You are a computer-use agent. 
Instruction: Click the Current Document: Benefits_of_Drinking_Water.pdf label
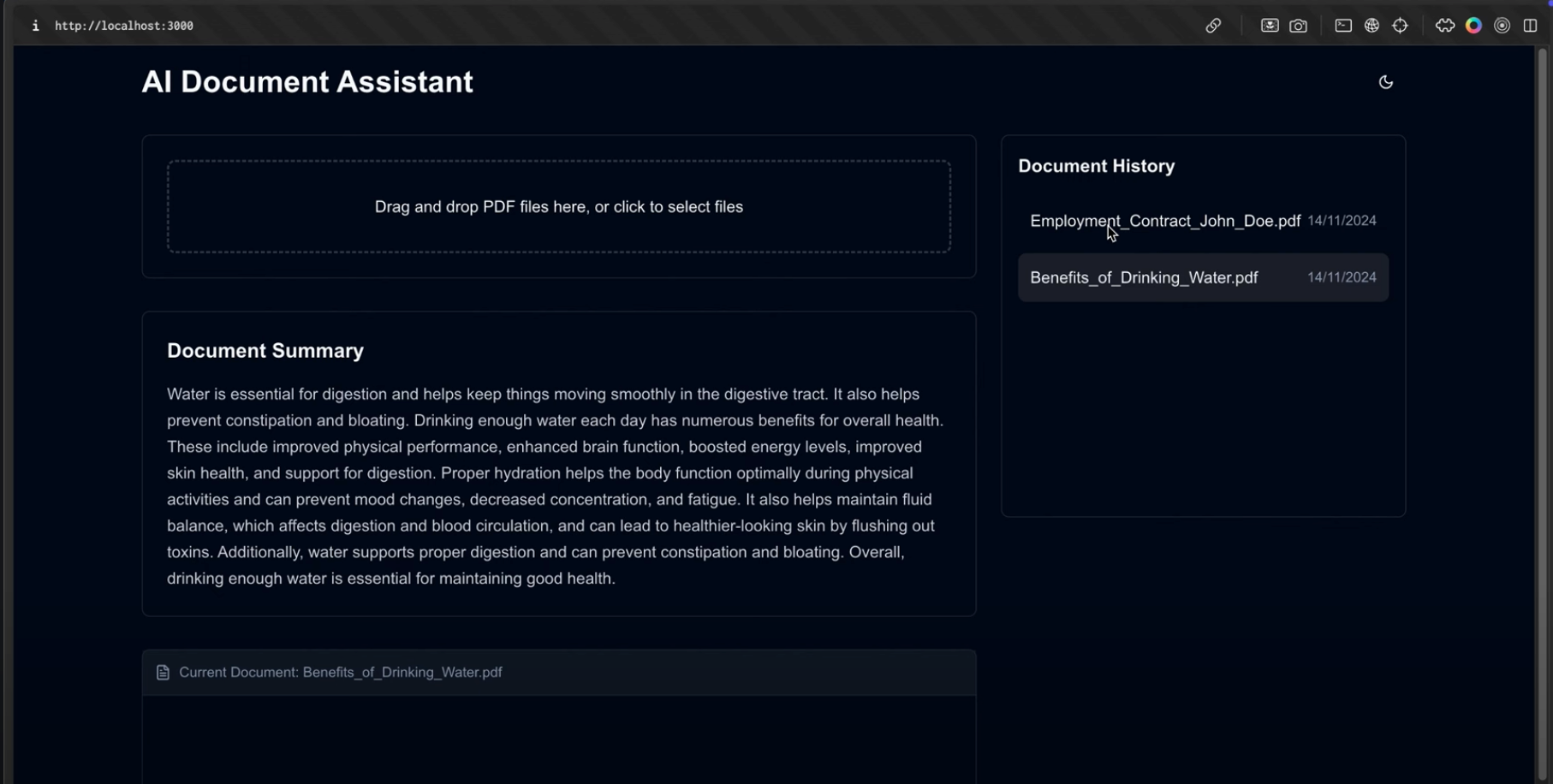[341, 673]
